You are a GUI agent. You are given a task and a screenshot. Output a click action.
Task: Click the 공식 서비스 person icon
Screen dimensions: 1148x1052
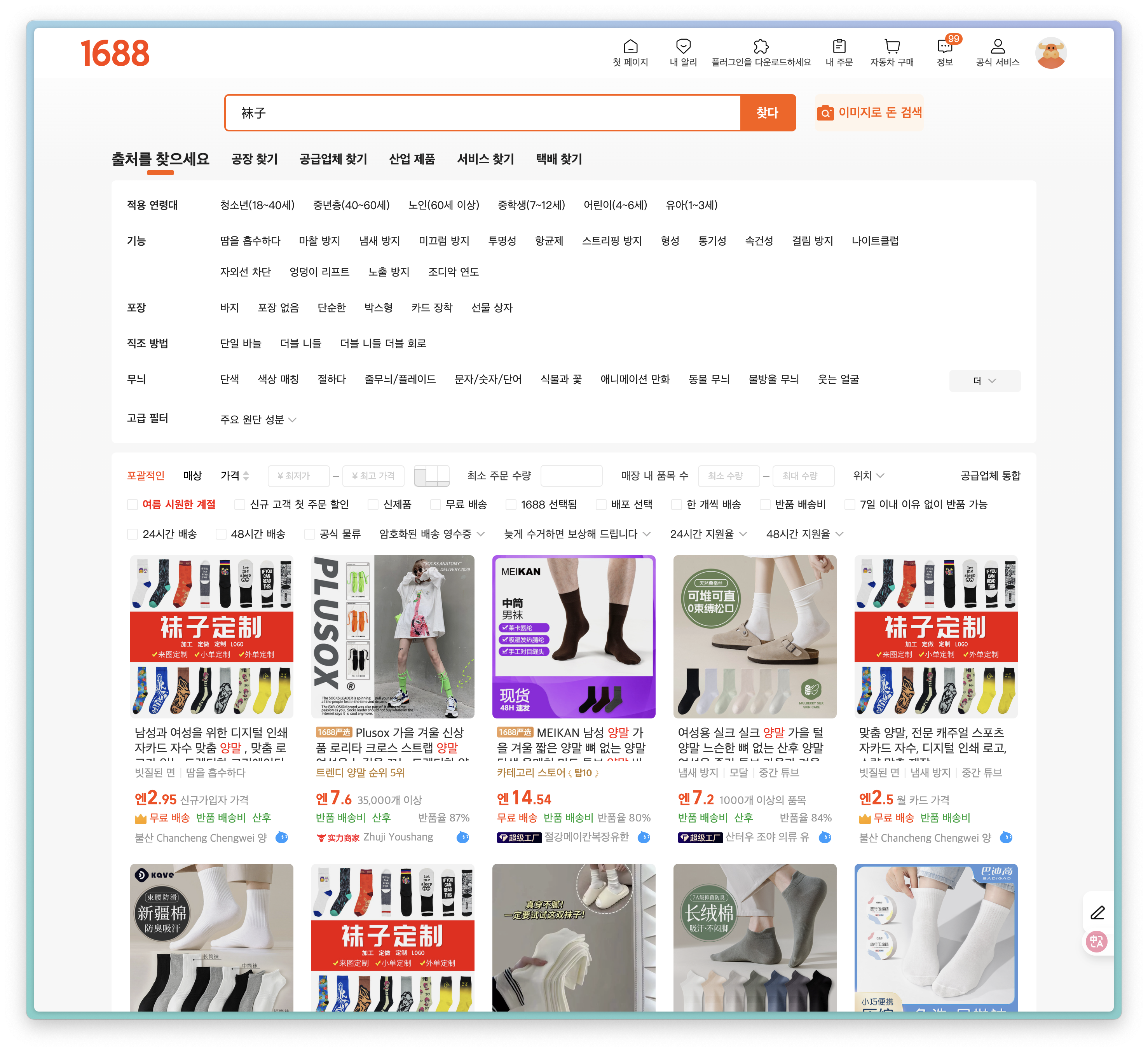pyautogui.click(x=997, y=46)
